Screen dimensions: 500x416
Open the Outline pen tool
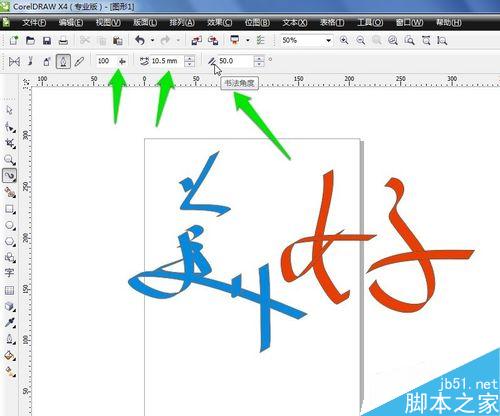pos(10,339)
